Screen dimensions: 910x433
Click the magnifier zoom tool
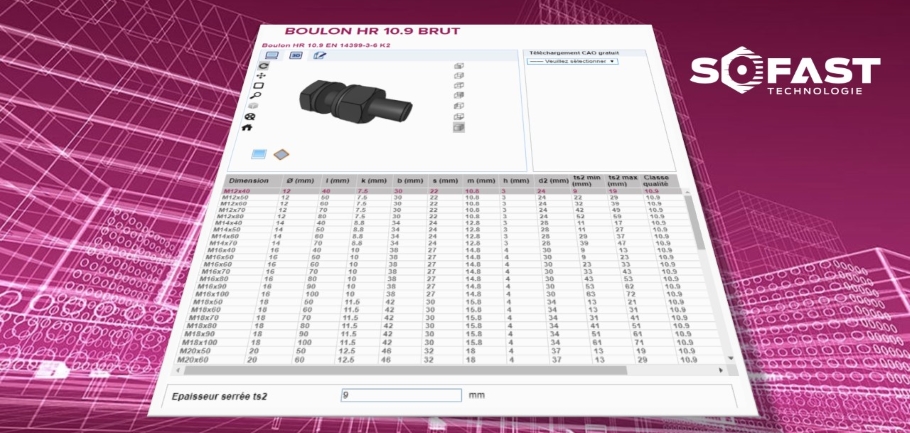(x=257, y=95)
